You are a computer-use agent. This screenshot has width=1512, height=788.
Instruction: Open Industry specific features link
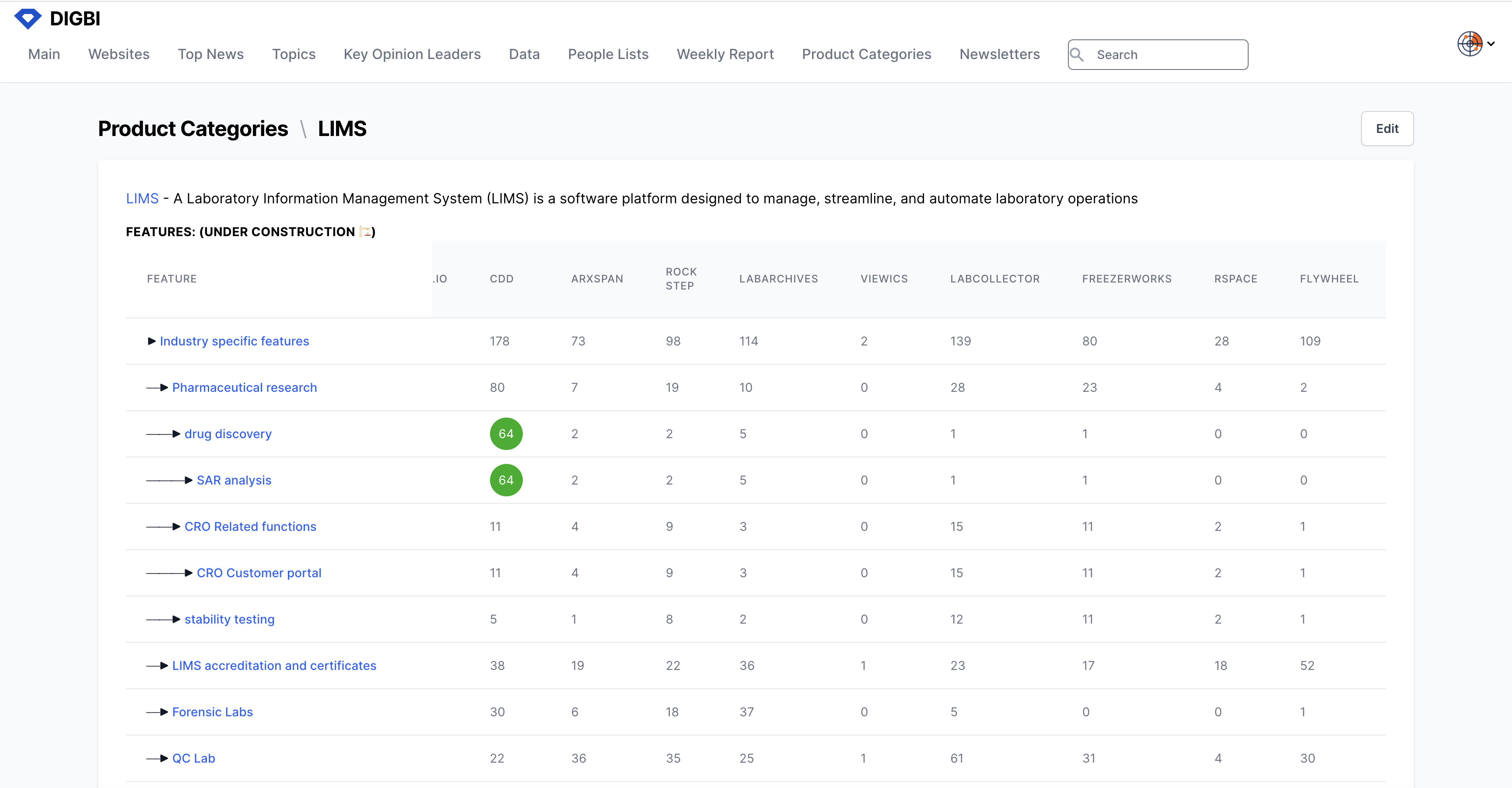coord(234,341)
